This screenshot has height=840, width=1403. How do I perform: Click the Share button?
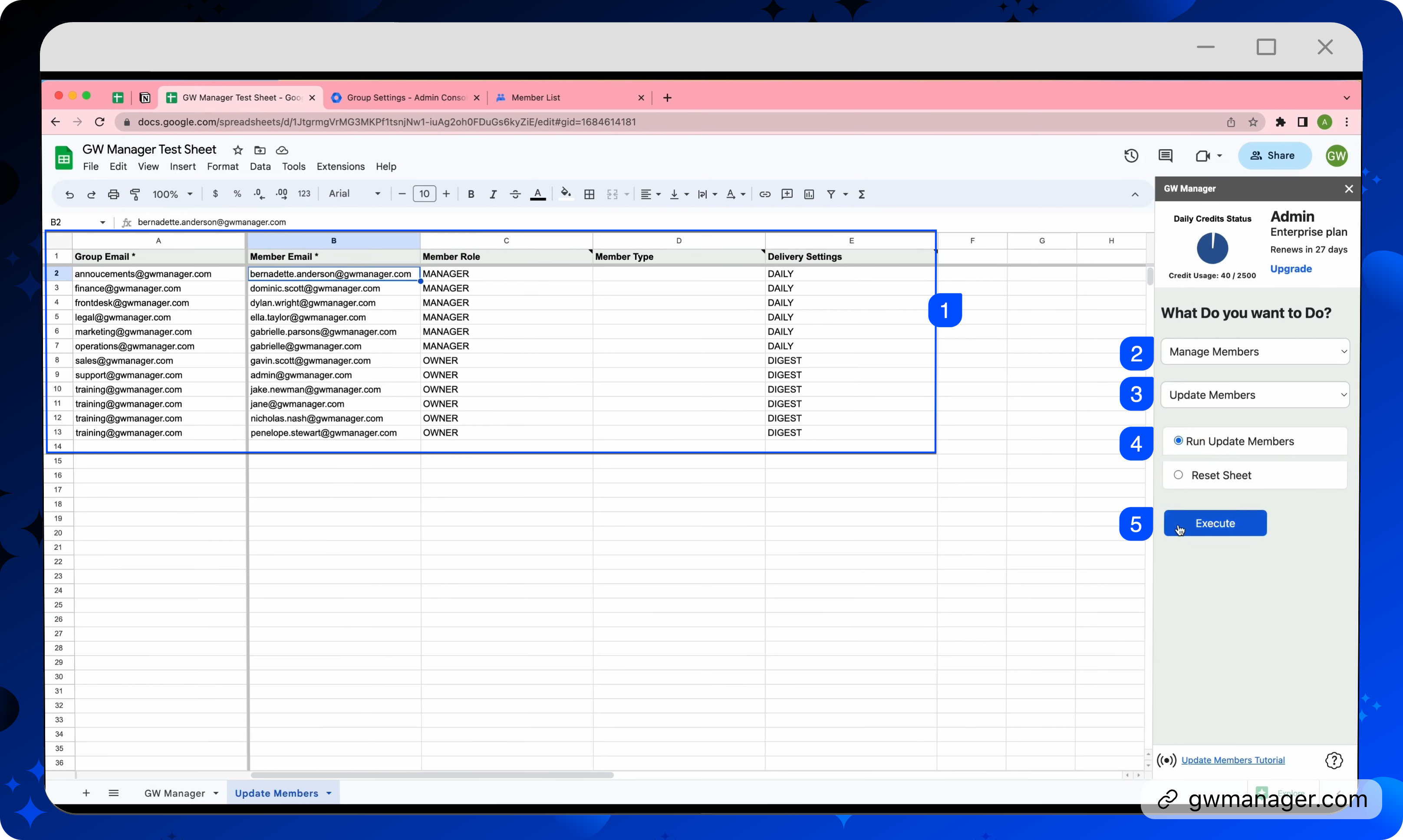1275,156
